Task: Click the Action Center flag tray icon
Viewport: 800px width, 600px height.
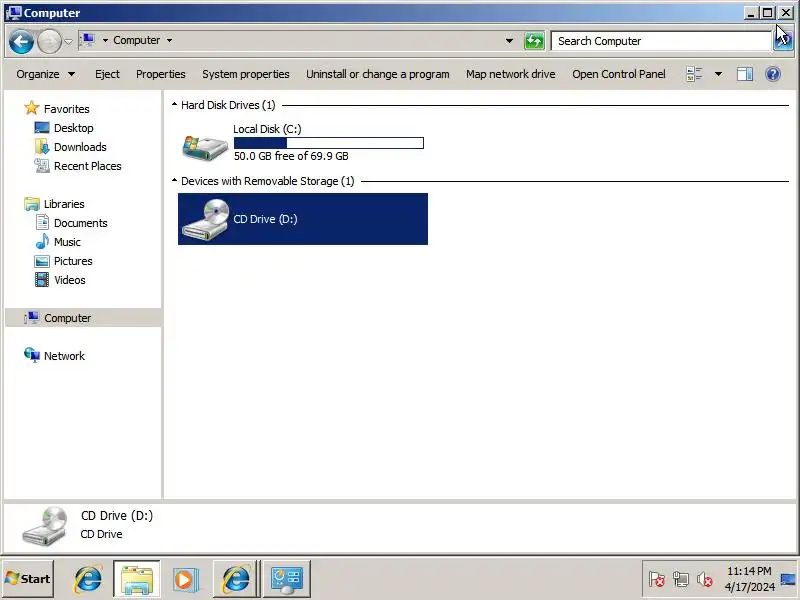Action: tap(657, 579)
